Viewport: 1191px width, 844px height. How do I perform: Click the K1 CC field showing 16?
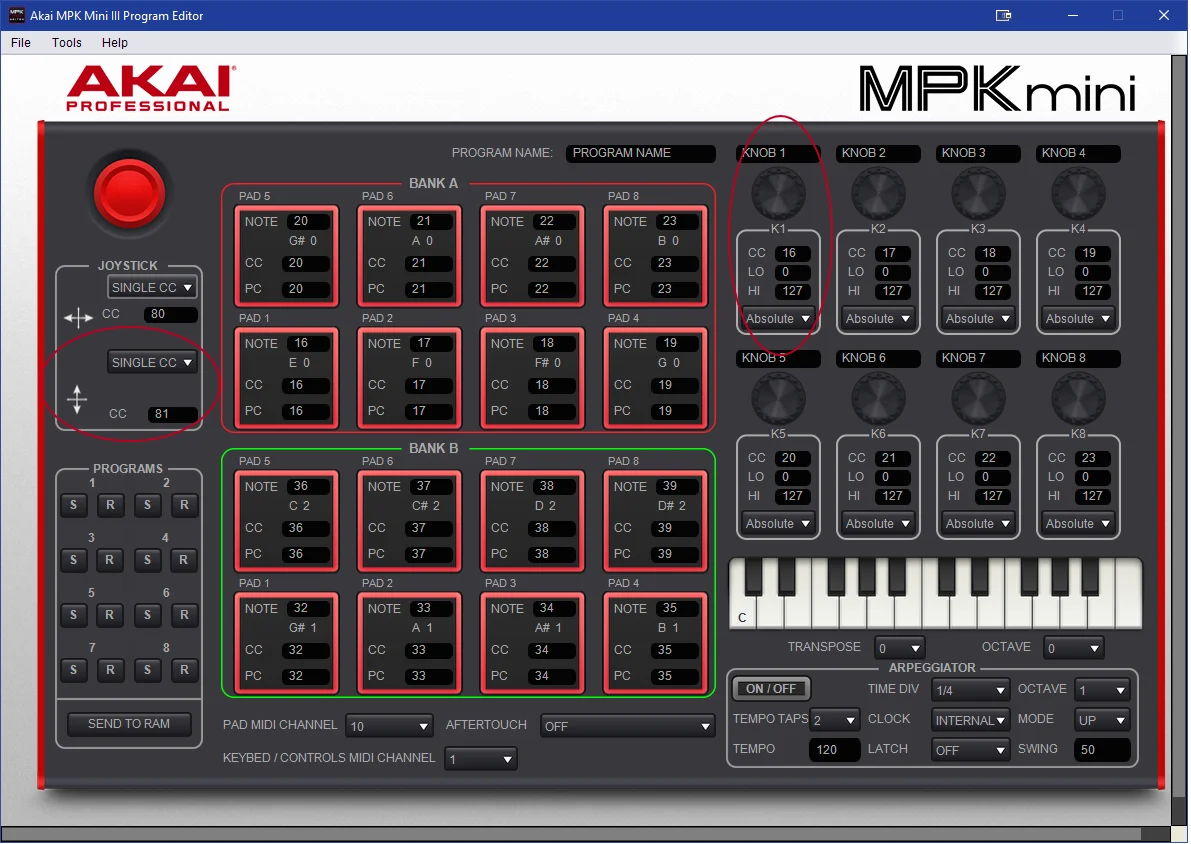point(794,254)
